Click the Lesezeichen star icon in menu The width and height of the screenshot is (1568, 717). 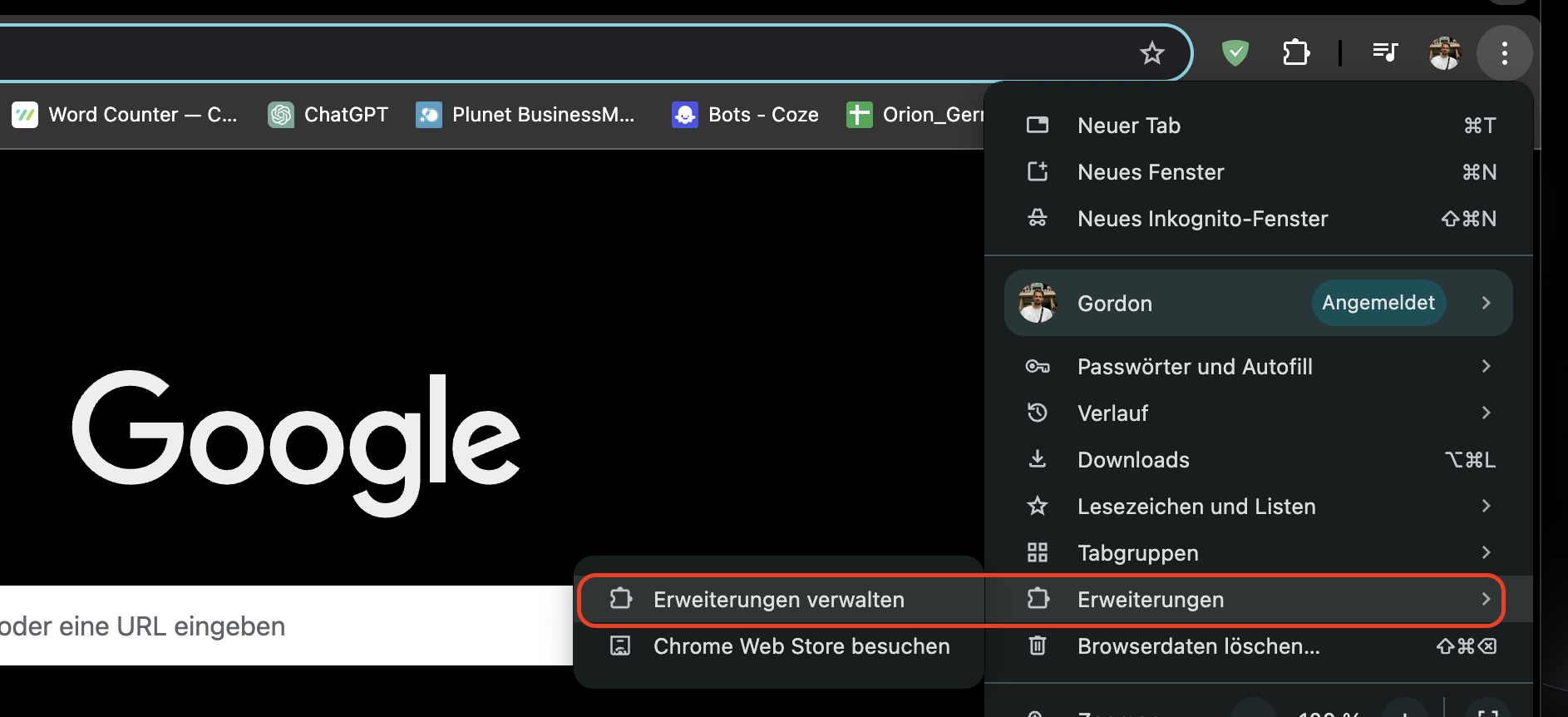(x=1038, y=506)
